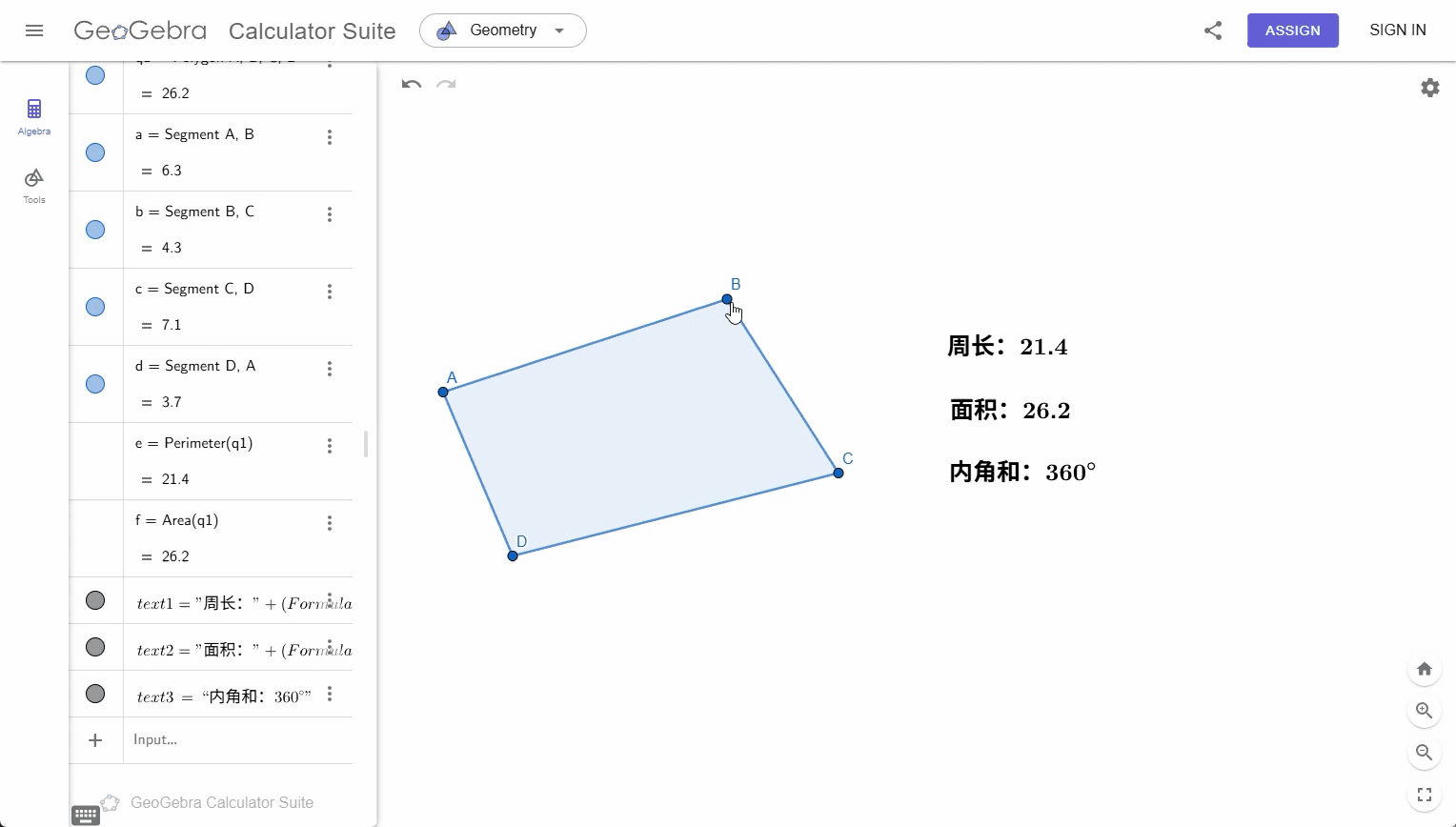Image resolution: width=1456 pixels, height=827 pixels.
Task: Hide segment c in the algebra list
Action: pos(95,307)
